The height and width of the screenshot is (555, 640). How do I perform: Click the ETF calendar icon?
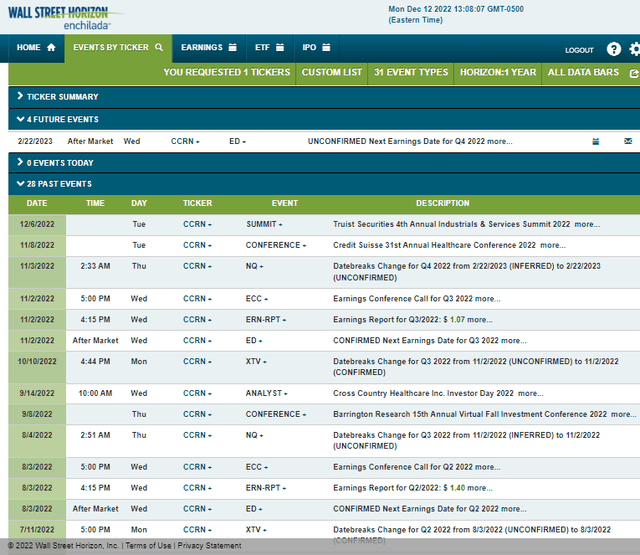(x=280, y=47)
